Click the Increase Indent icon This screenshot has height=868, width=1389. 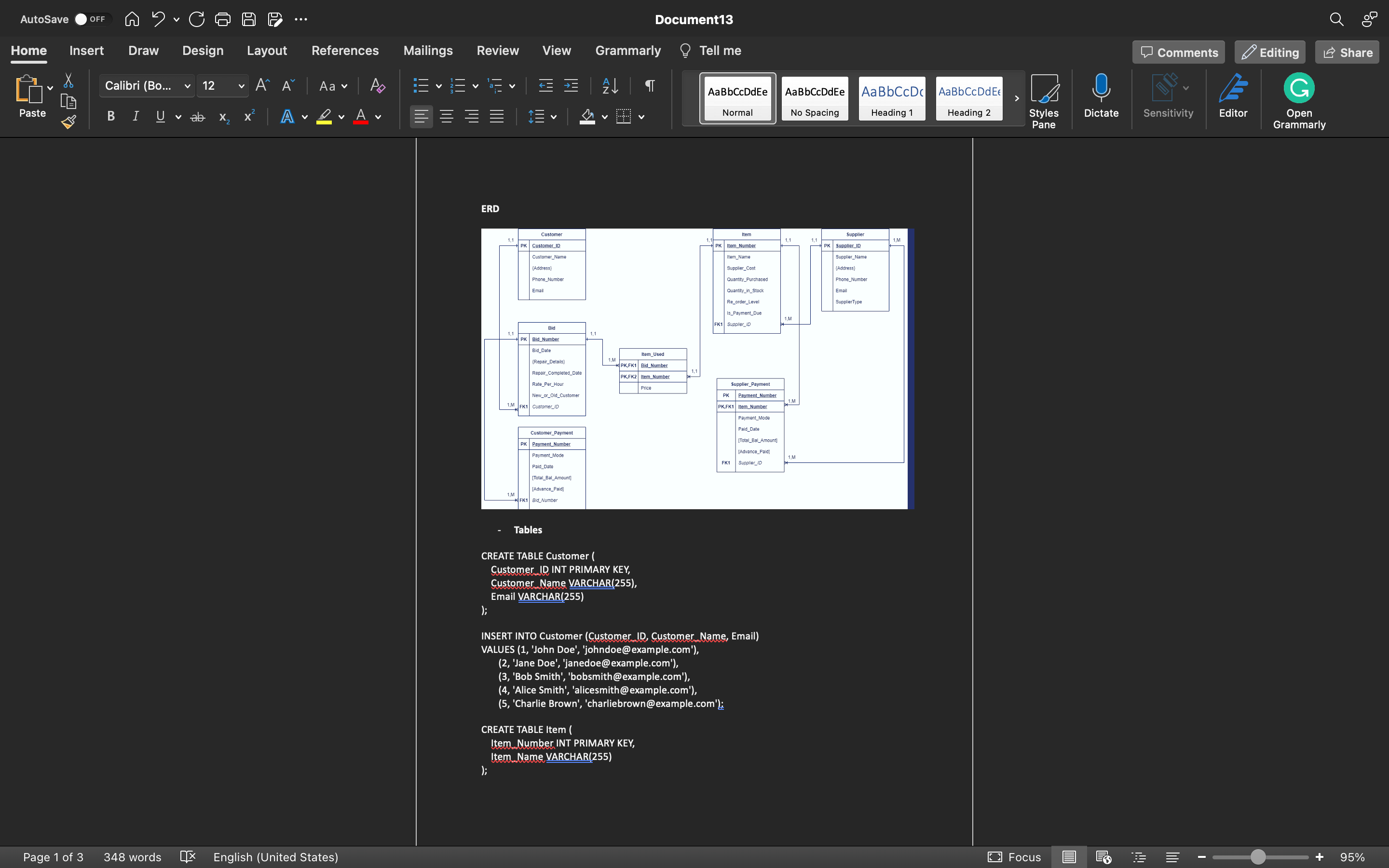[x=571, y=85]
